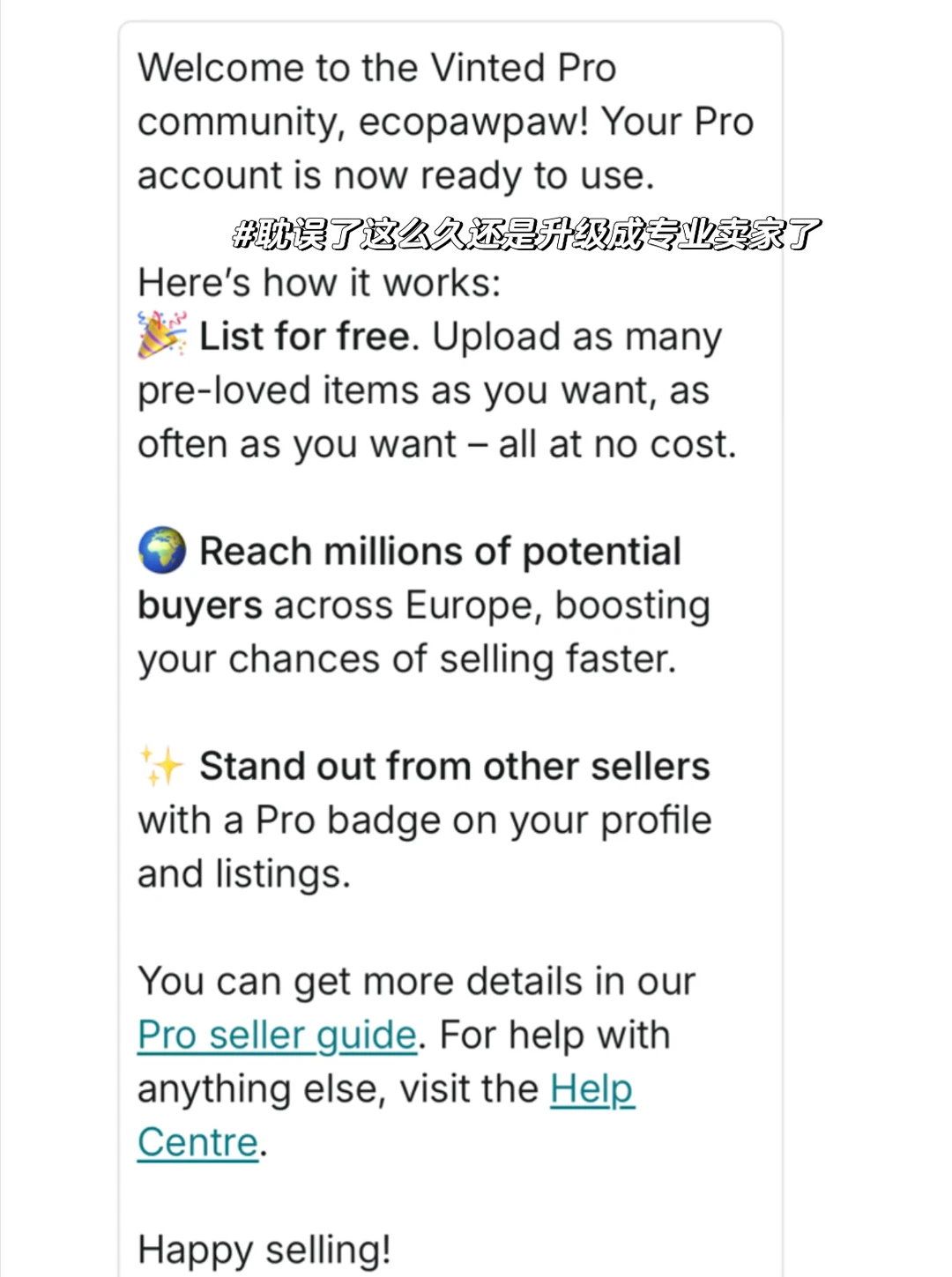Click the 'Welcome to the Vinted Pro' line

pyautogui.click(x=376, y=68)
